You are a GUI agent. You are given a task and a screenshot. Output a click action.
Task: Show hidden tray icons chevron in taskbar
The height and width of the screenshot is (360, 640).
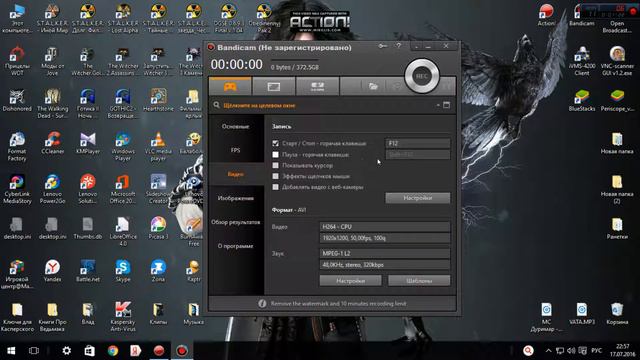tap(548, 351)
